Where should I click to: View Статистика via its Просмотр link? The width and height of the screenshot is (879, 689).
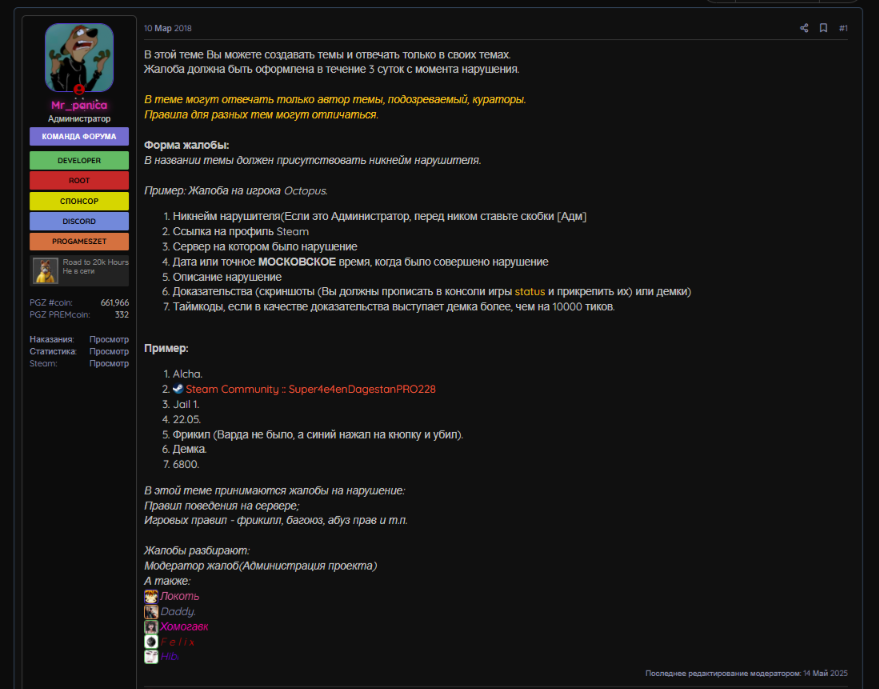tap(108, 352)
